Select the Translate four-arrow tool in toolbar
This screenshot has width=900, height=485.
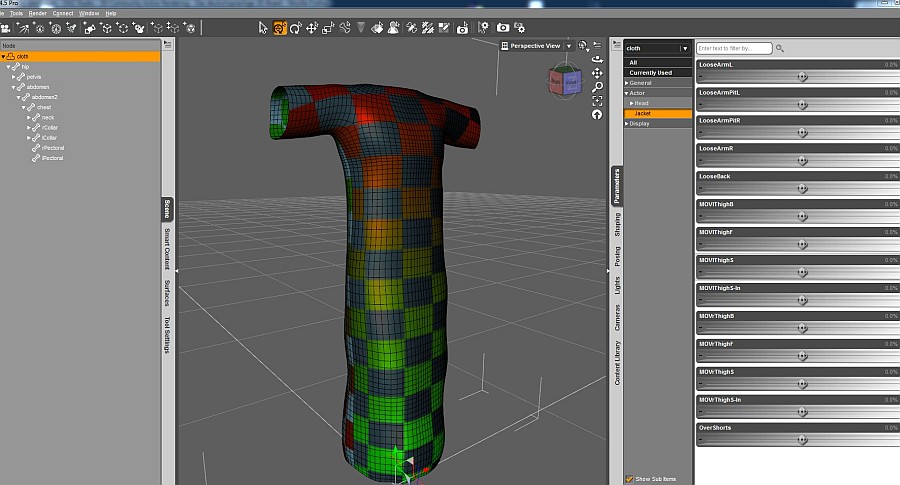tap(312, 28)
